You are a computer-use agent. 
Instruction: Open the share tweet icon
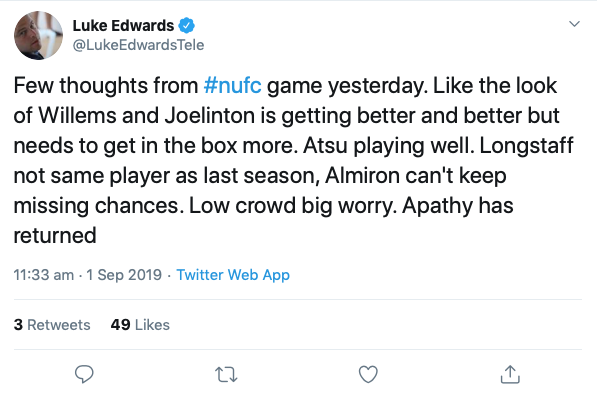coord(510,374)
